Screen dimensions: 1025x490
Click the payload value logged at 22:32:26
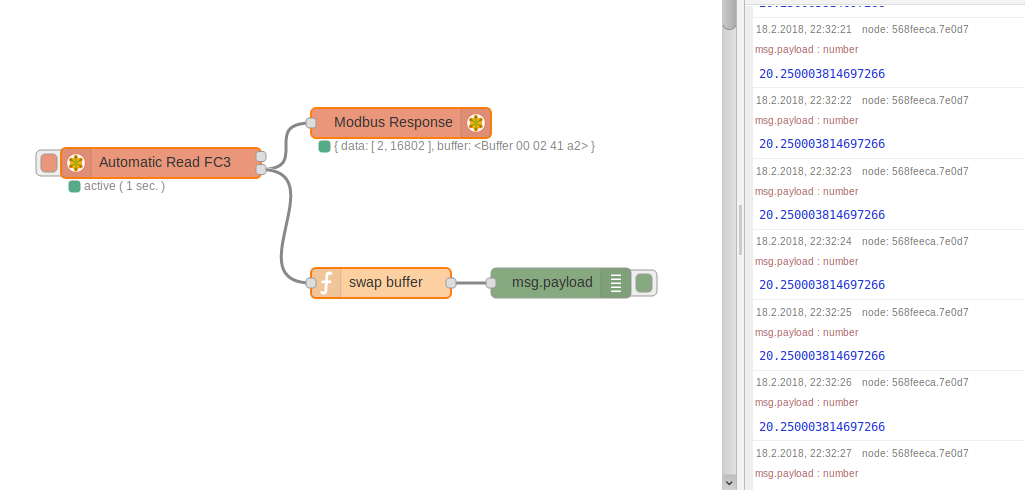click(x=822, y=427)
